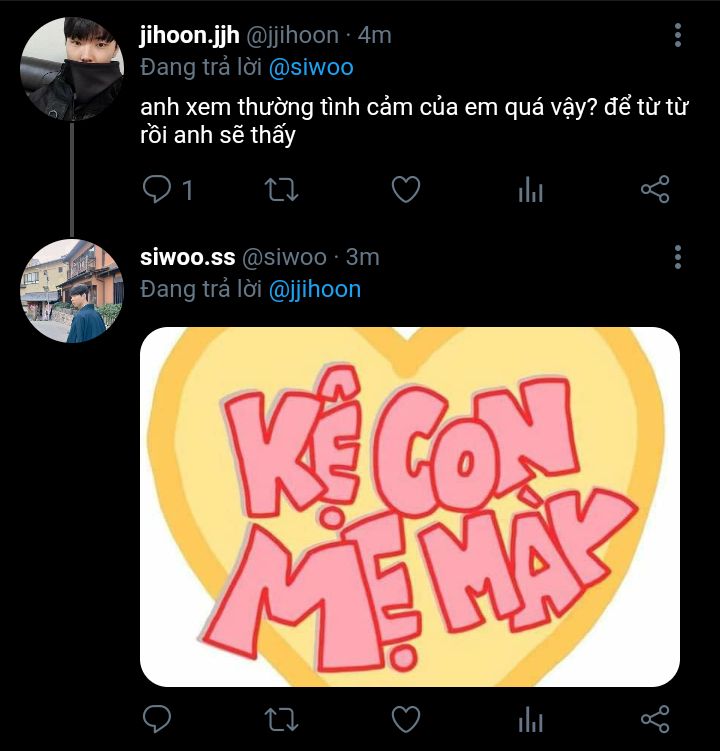Like jihoon.jjh's tweet with the heart
This screenshot has height=751, width=720.
tap(406, 190)
